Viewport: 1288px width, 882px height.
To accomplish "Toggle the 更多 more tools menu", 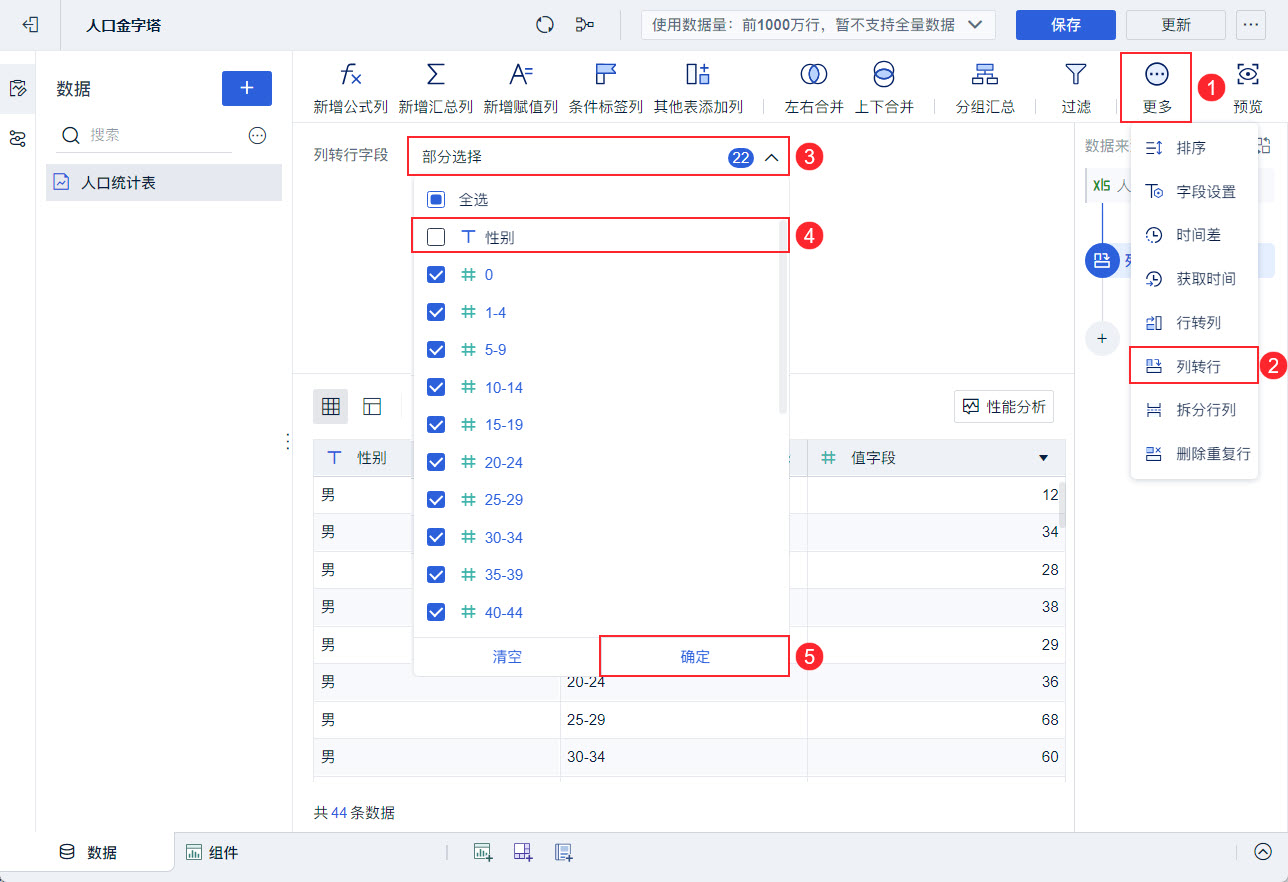I will coord(1157,88).
